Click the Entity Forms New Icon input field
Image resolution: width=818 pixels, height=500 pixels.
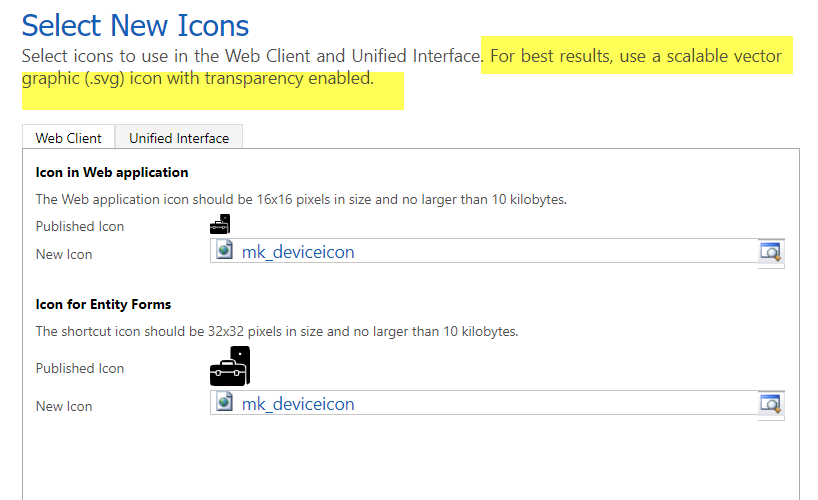pyautogui.click(x=484, y=403)
